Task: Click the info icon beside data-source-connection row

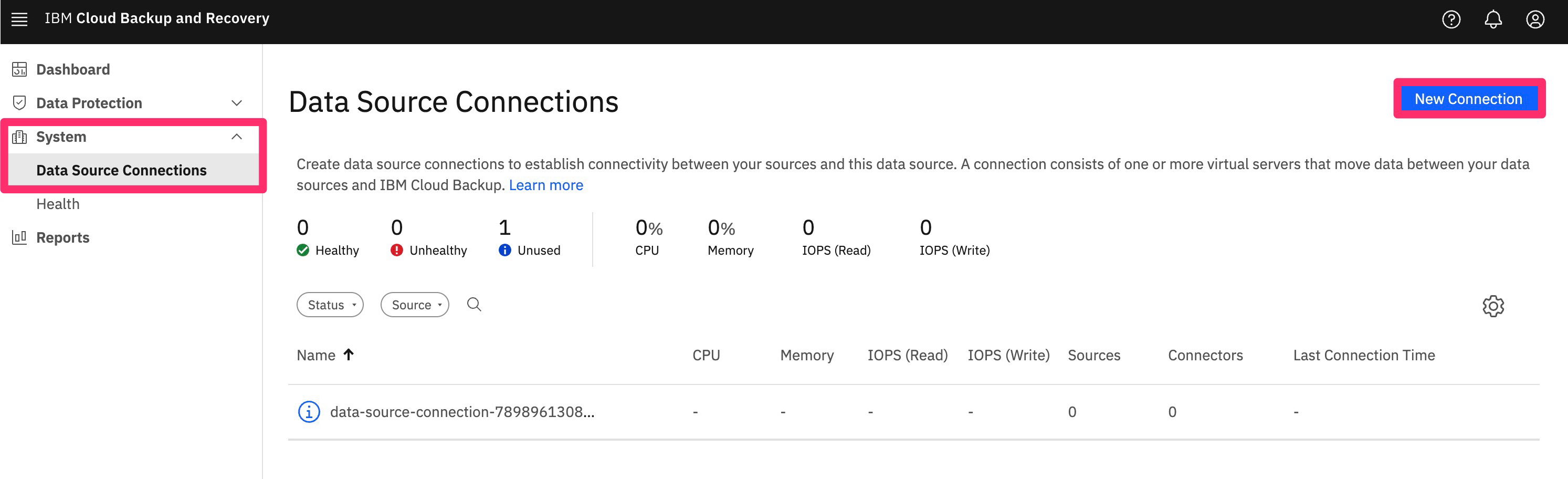Action: (309, 412)
